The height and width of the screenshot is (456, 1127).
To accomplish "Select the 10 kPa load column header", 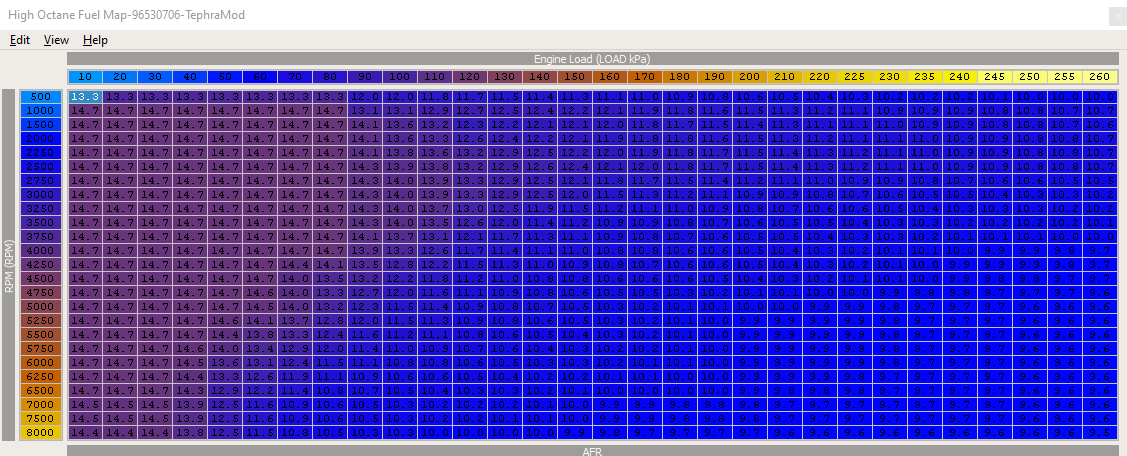I will (x=85, y=77).
